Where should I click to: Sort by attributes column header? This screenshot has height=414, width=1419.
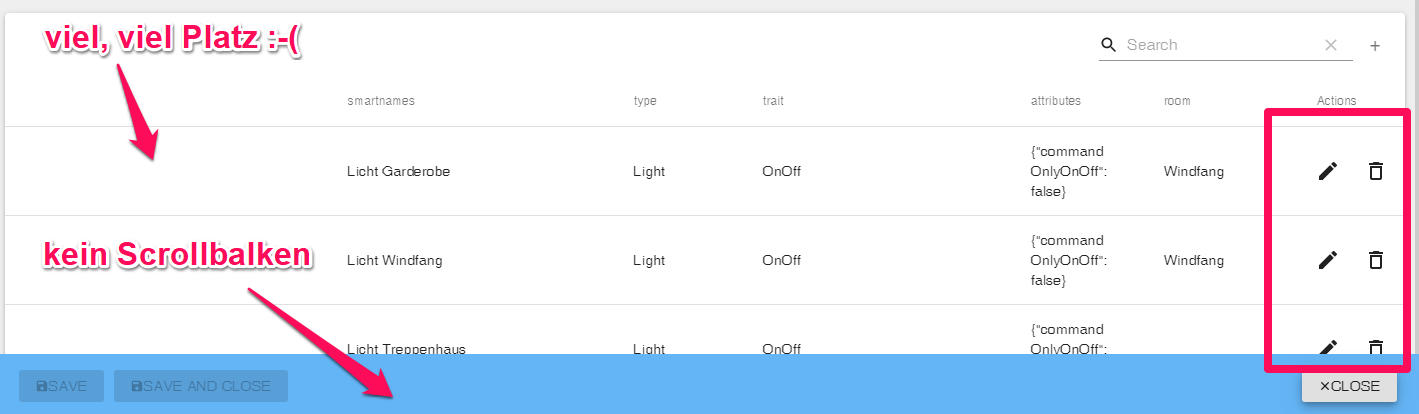[x=1056, y=101]
